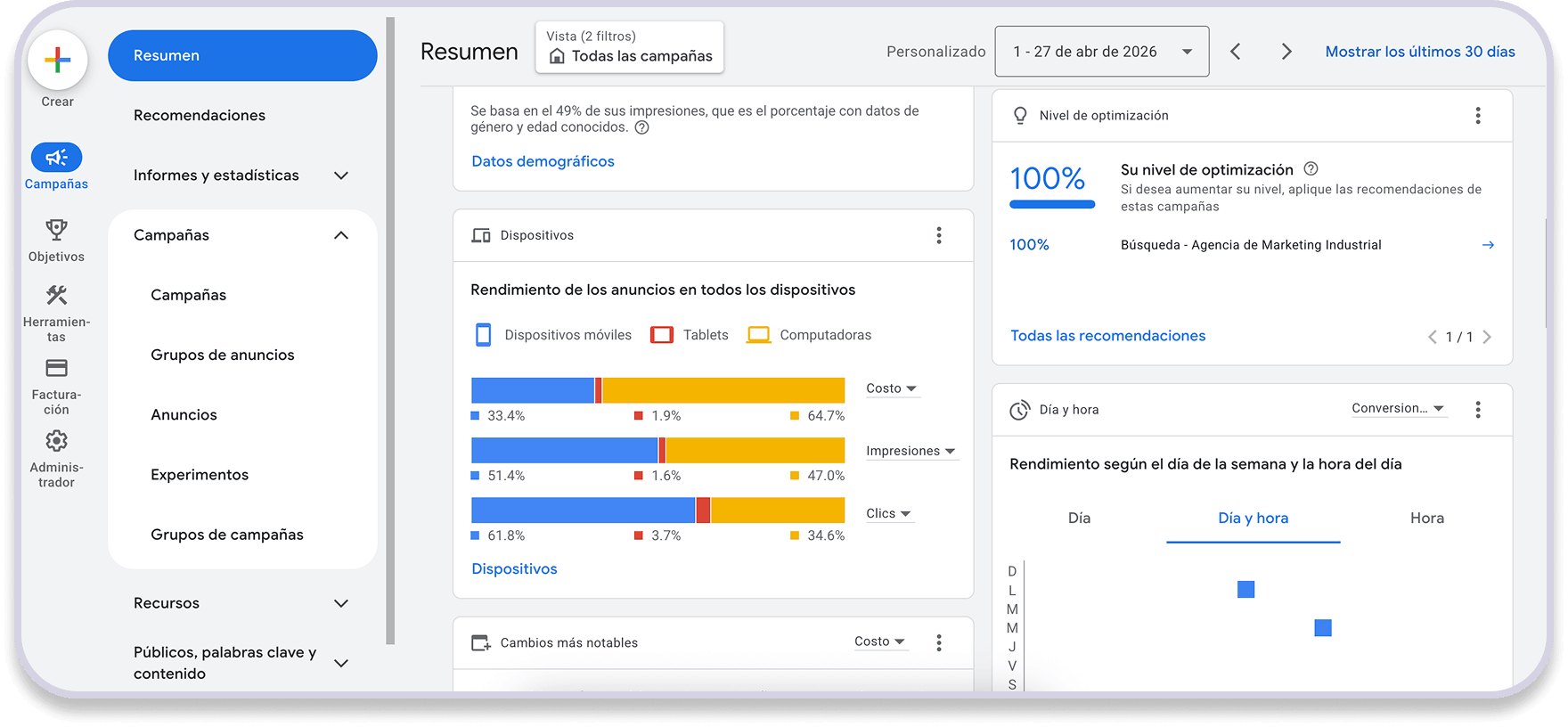Select Grupos de anuncios in sidebar
Image resolution: width=1568 pixels, height=727 pixels.
click(x=223, y=355)
